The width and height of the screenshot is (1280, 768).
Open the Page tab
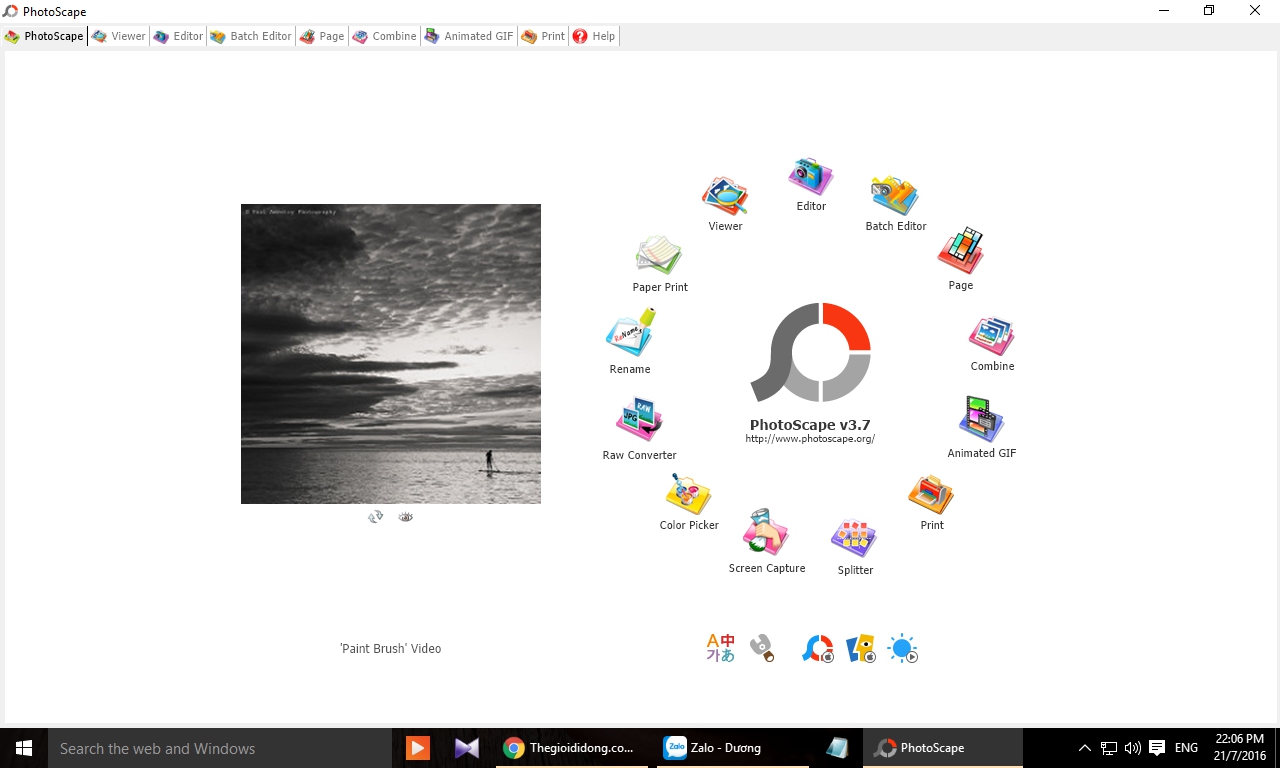[322, 36]
